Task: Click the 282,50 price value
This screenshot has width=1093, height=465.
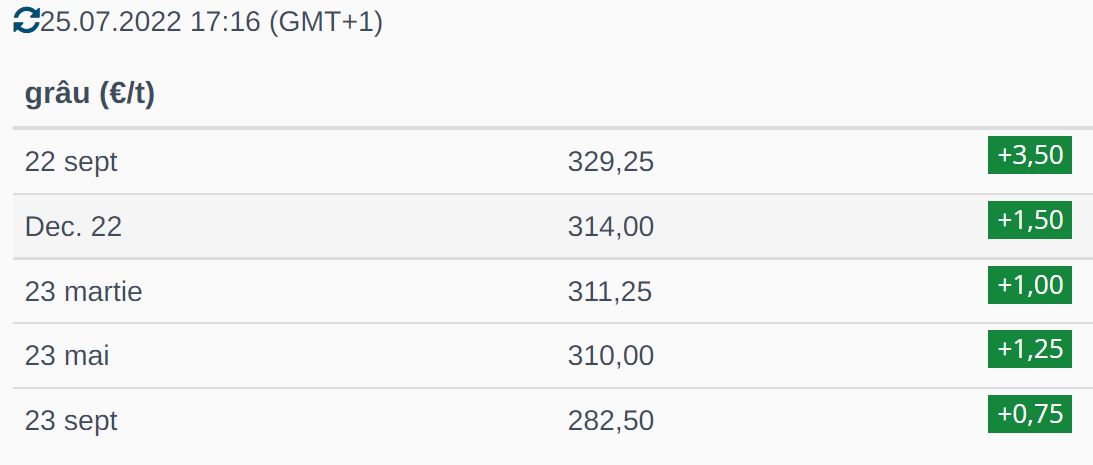Action: (610, 420)
